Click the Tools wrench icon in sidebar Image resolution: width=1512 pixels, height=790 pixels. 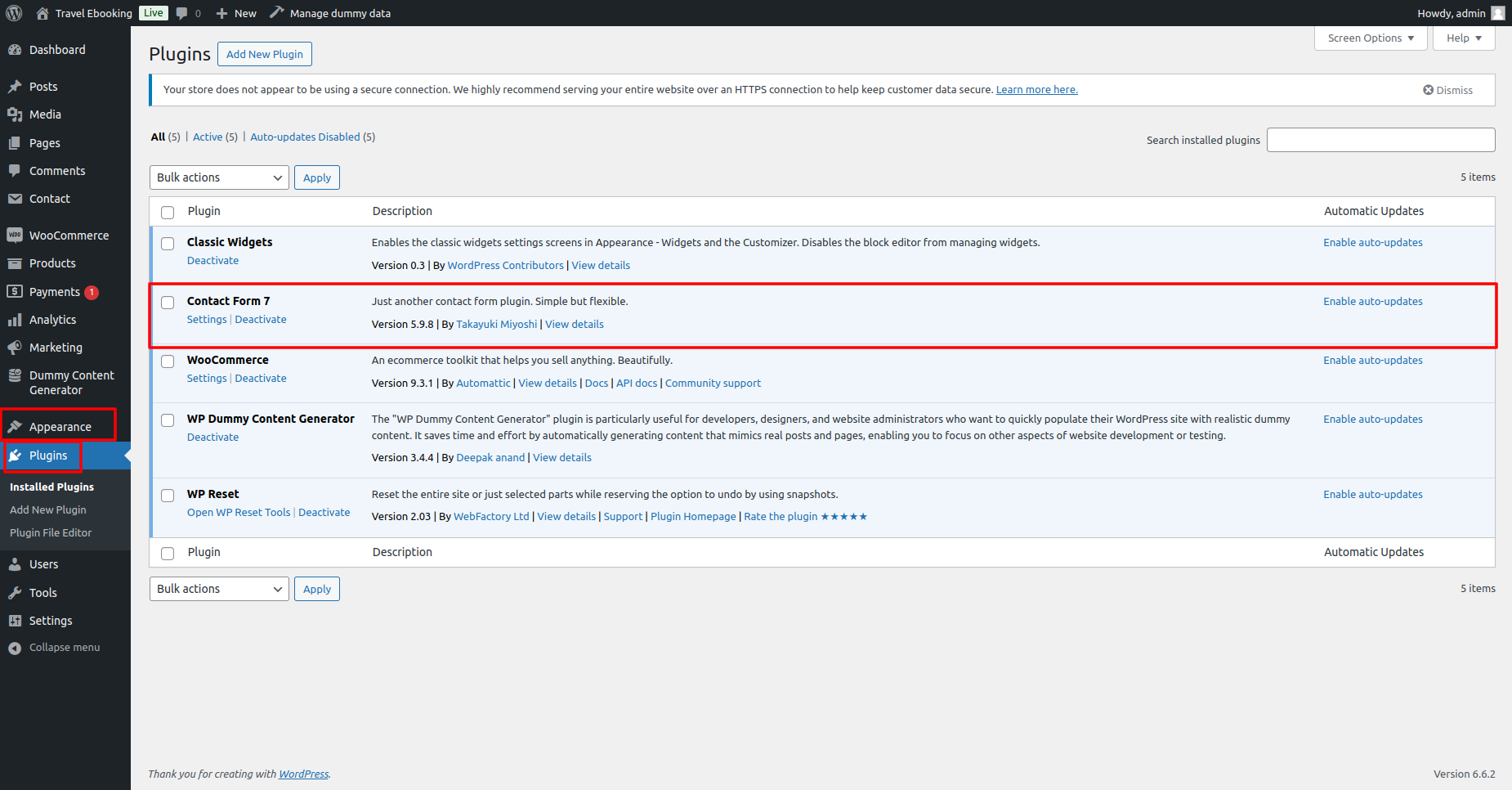[x=15, y=593]
